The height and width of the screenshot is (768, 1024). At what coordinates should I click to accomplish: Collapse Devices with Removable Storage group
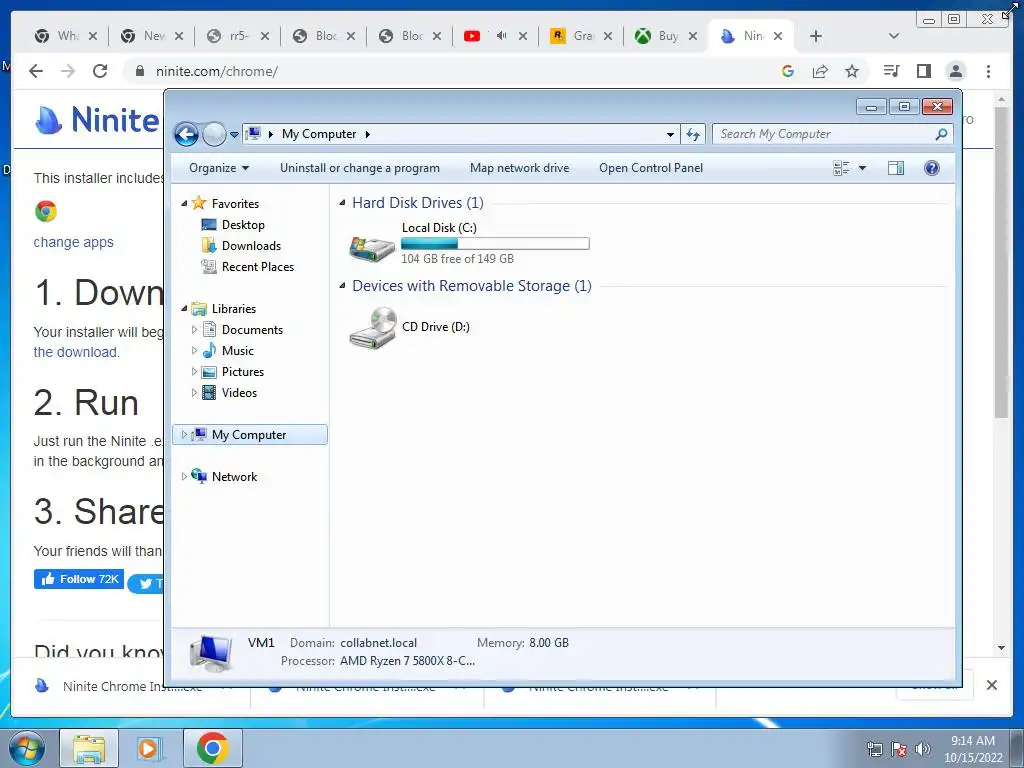342,286
